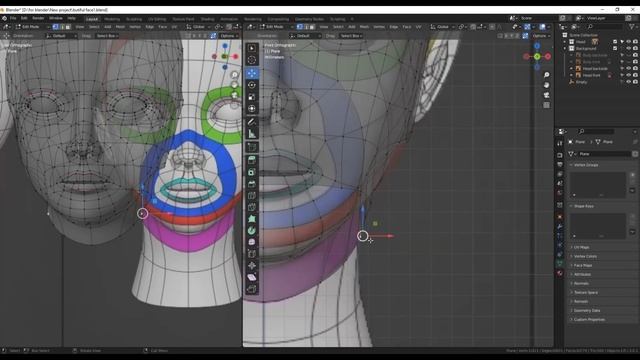Select the Extrude Region tool
The width and height of the screenshot is (640, 360).
(252, 160)
